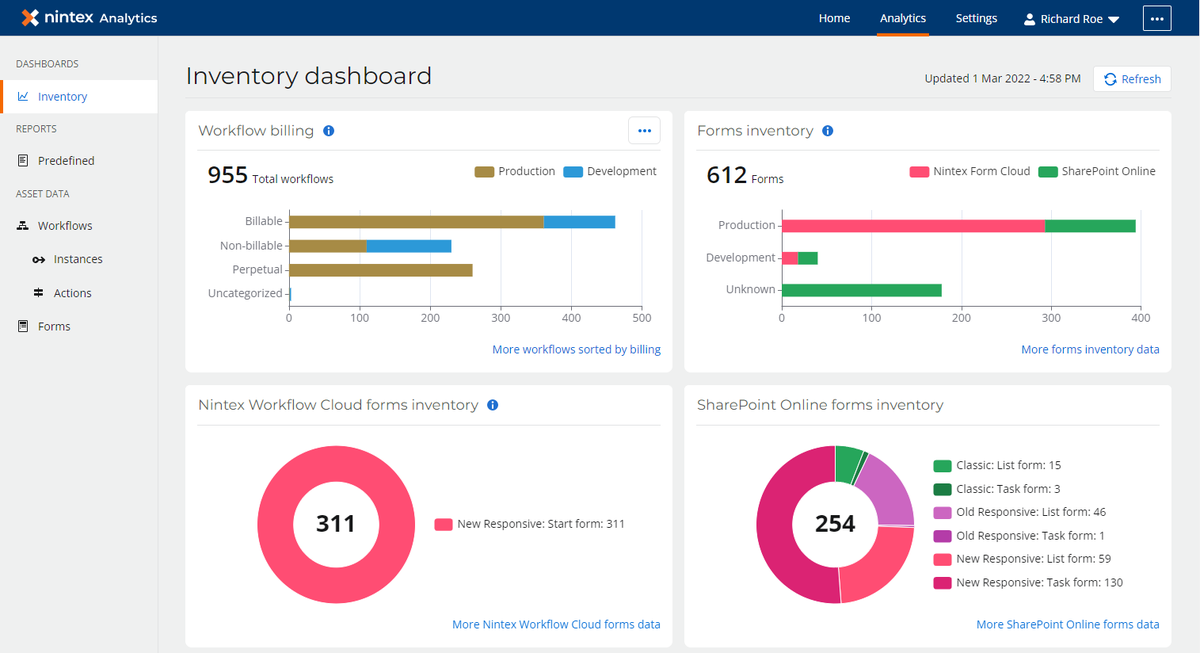Go to the Home tab
Viewport: 1200px width, 653px height.
coord(834,18)
